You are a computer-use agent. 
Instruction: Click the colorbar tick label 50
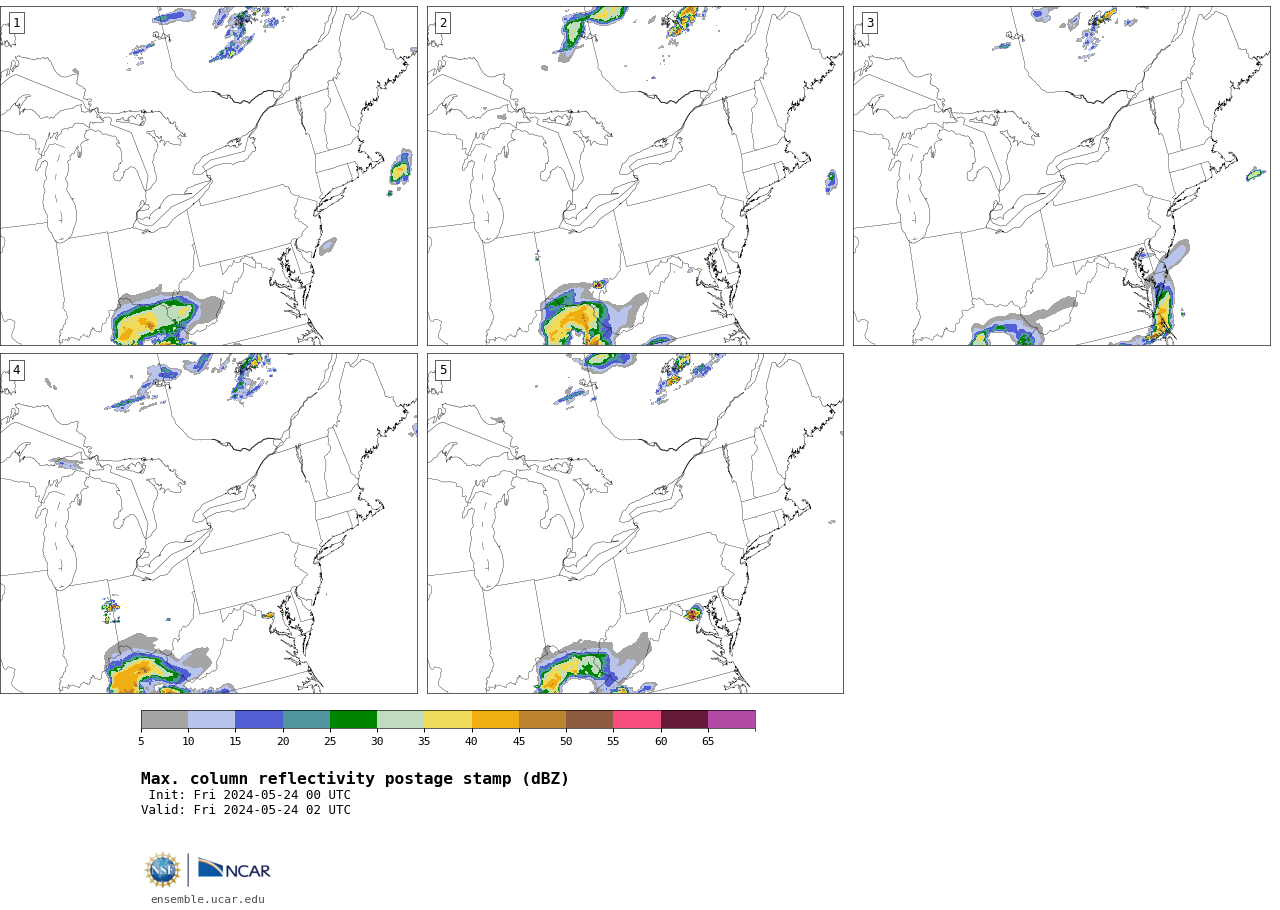coord(566,741)
